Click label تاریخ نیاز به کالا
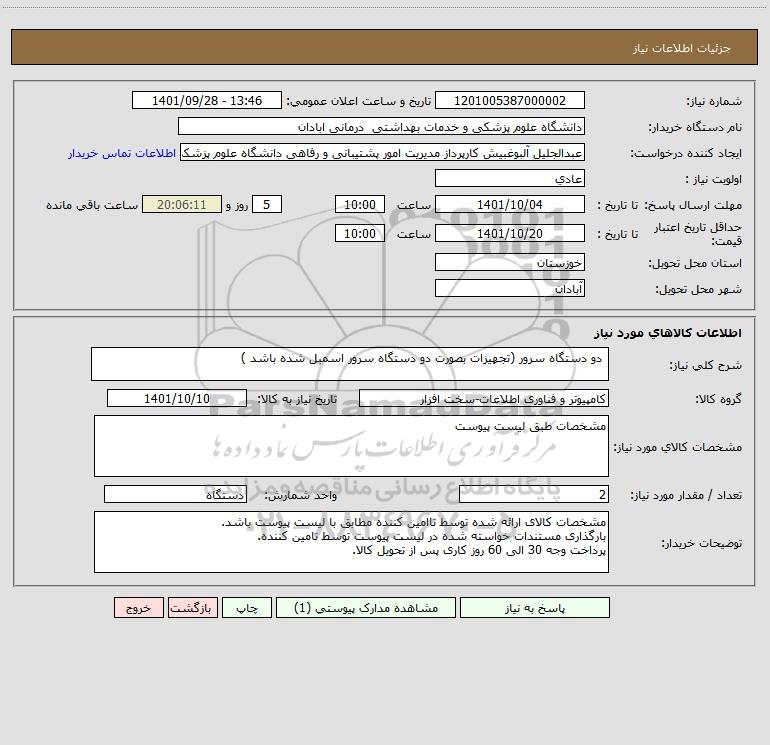 [x=298, y=400]
